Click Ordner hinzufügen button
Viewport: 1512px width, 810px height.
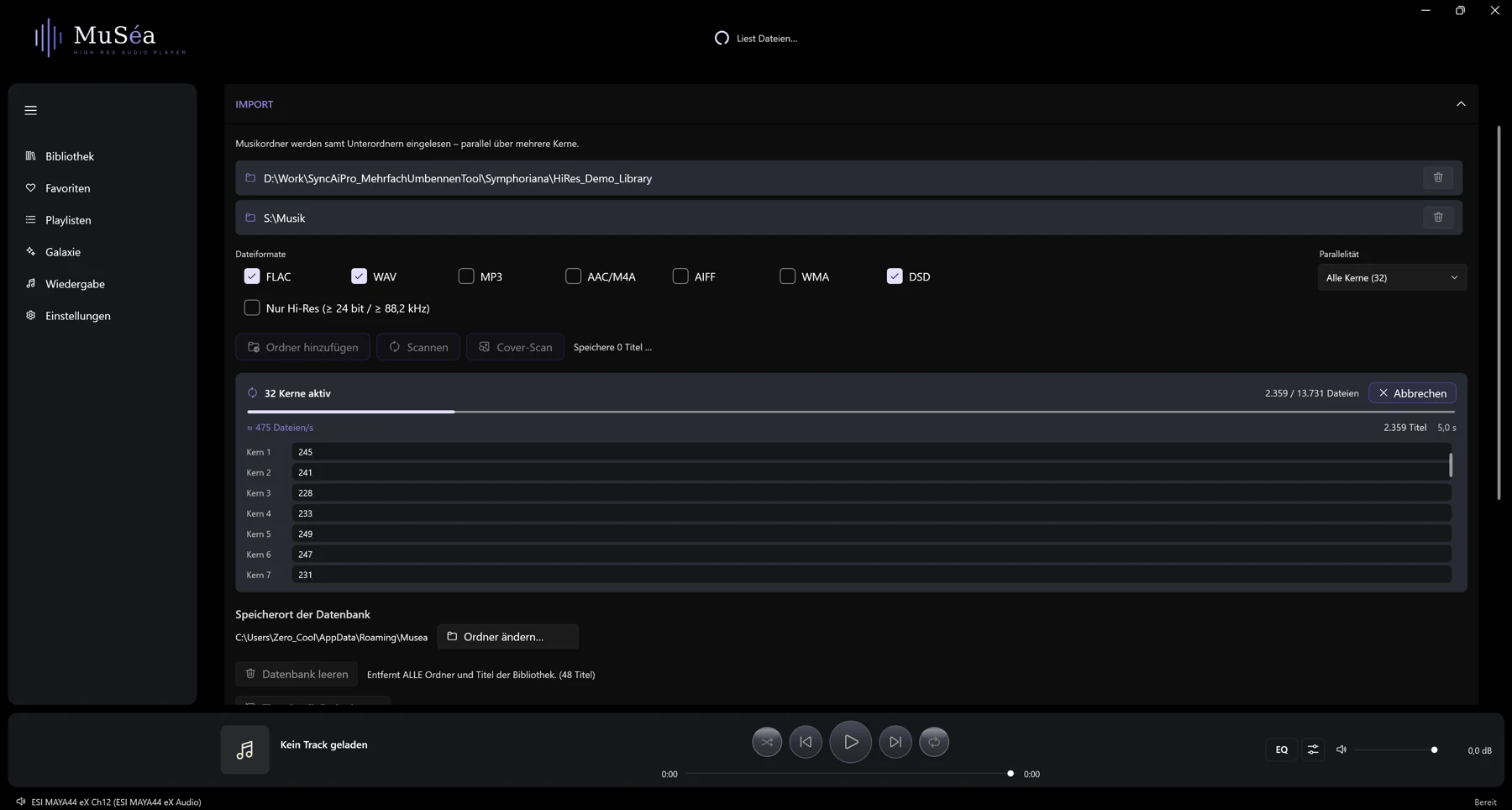coord(302,347)
